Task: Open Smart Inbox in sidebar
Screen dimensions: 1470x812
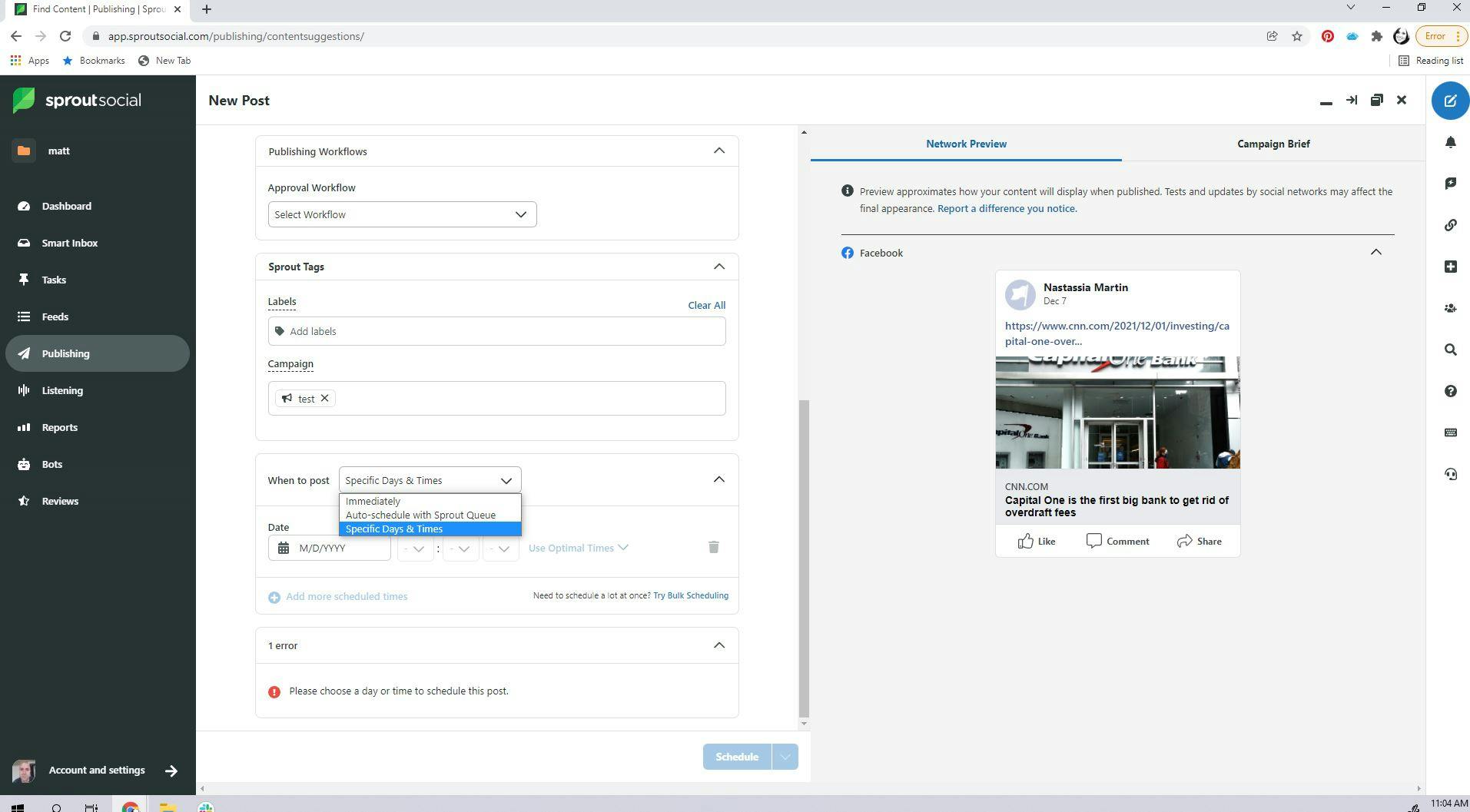Action: pos(98,243)
